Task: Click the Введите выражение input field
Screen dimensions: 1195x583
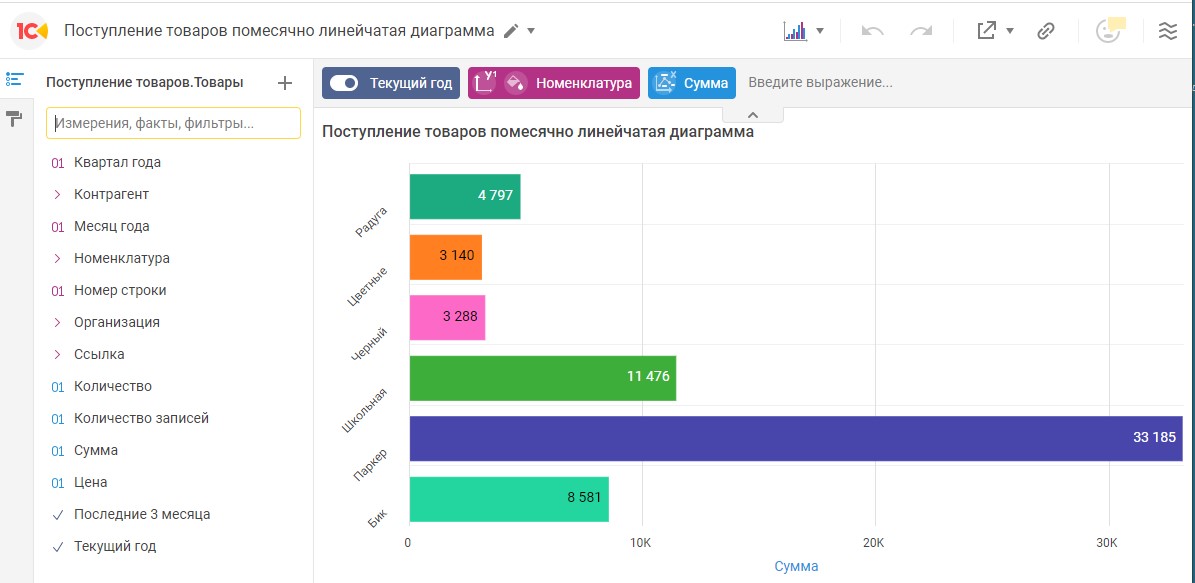Action: click(x=820, y=83)
